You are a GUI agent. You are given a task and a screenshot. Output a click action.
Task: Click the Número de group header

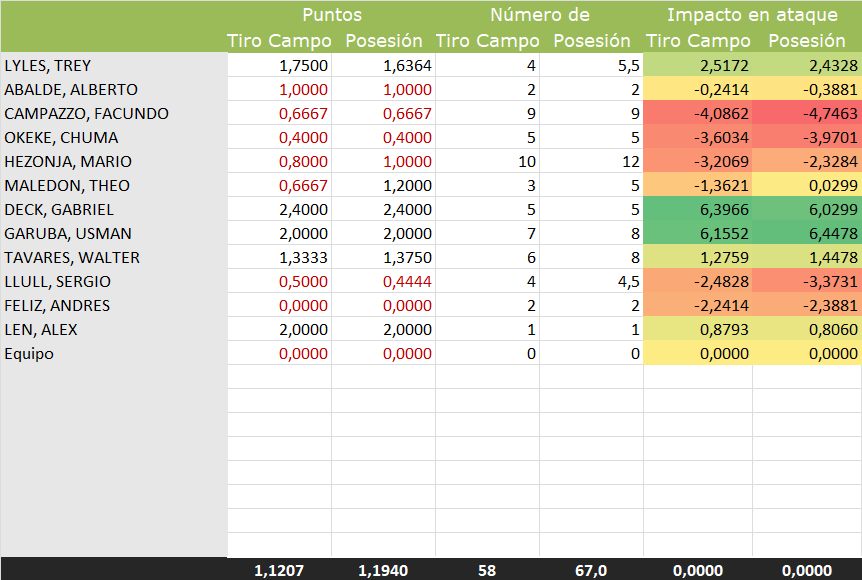tap(539, 15)
